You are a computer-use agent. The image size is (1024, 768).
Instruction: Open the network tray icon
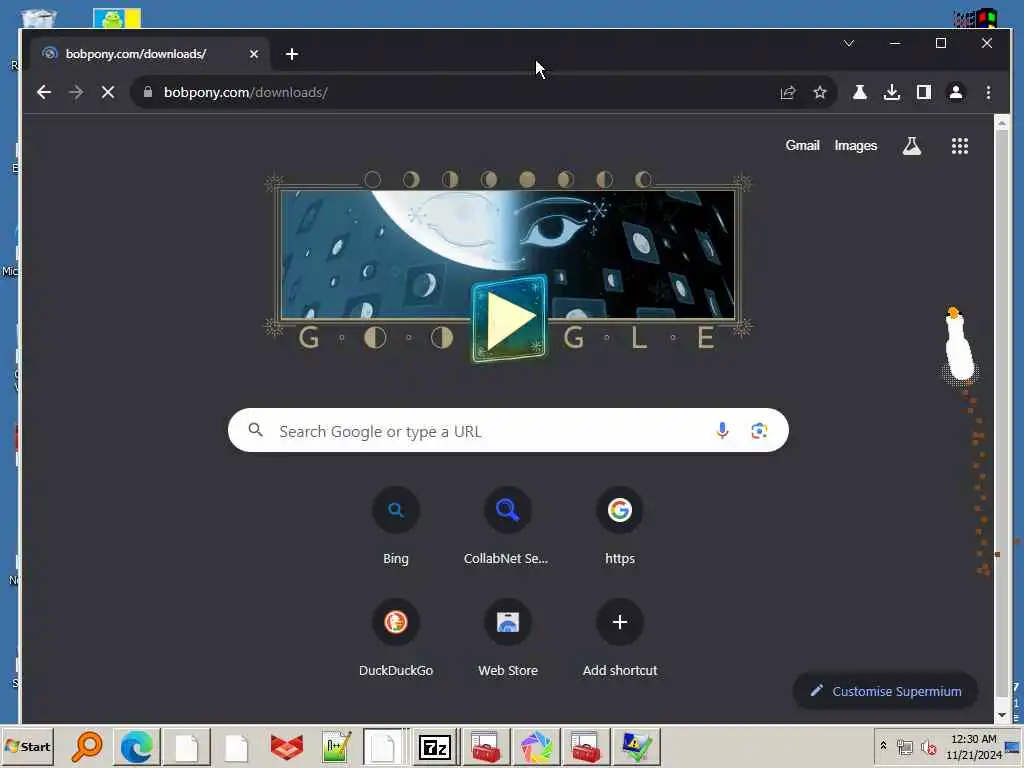point(904,747)
